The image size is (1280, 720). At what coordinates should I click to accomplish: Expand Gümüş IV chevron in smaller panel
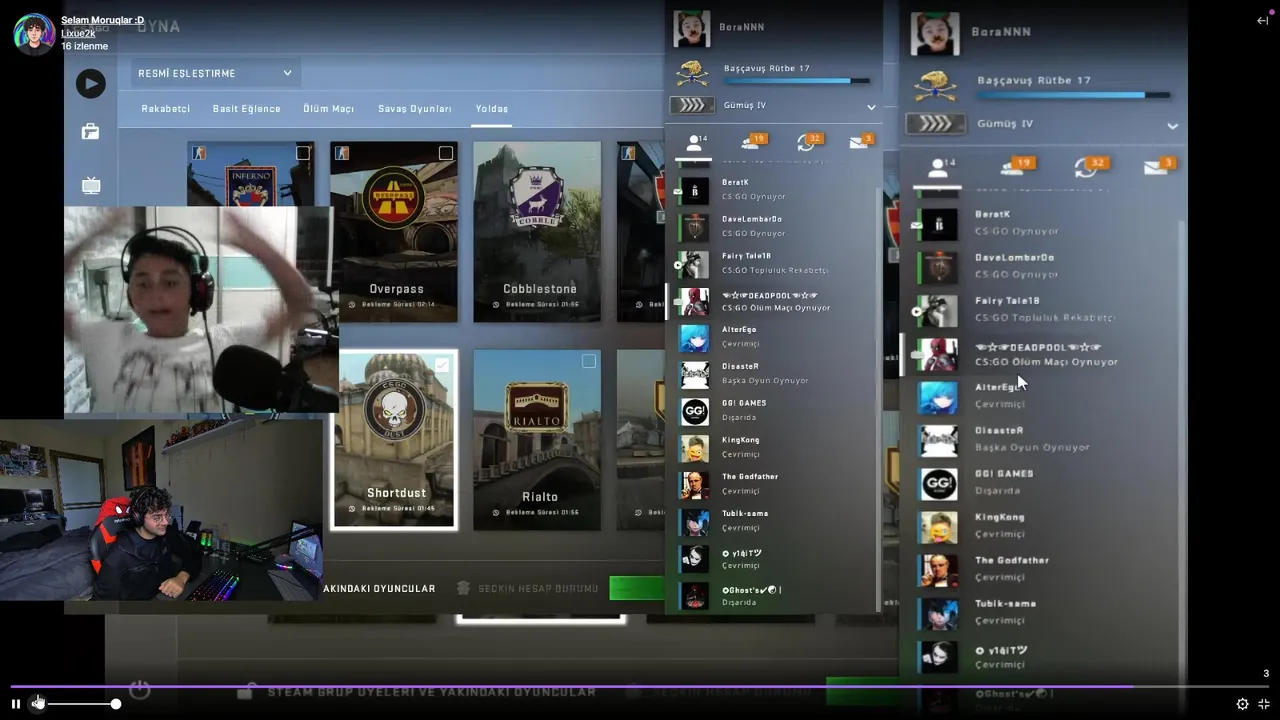[x=871, y=107]
